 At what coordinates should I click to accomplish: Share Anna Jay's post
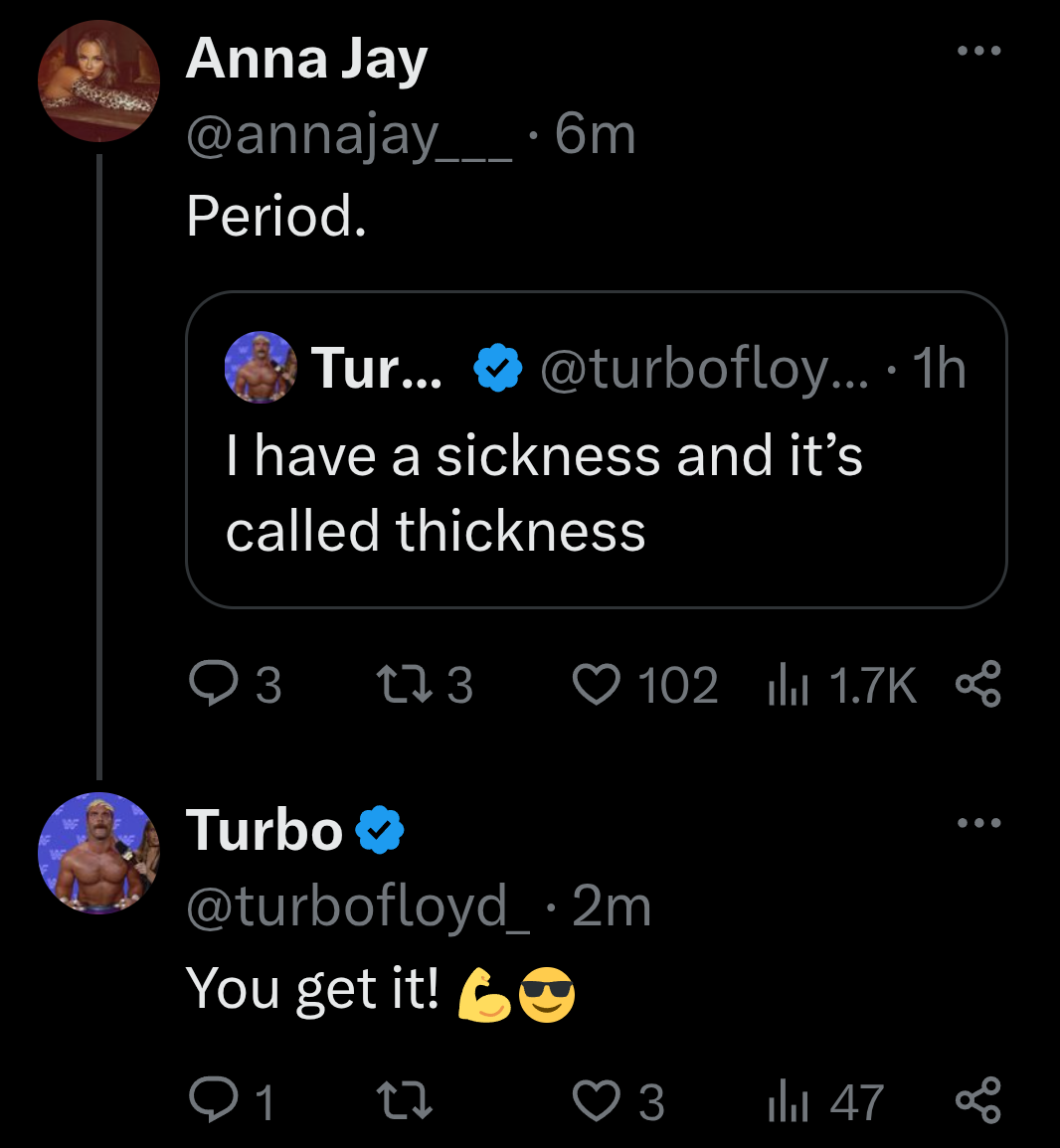click(977, 685)
